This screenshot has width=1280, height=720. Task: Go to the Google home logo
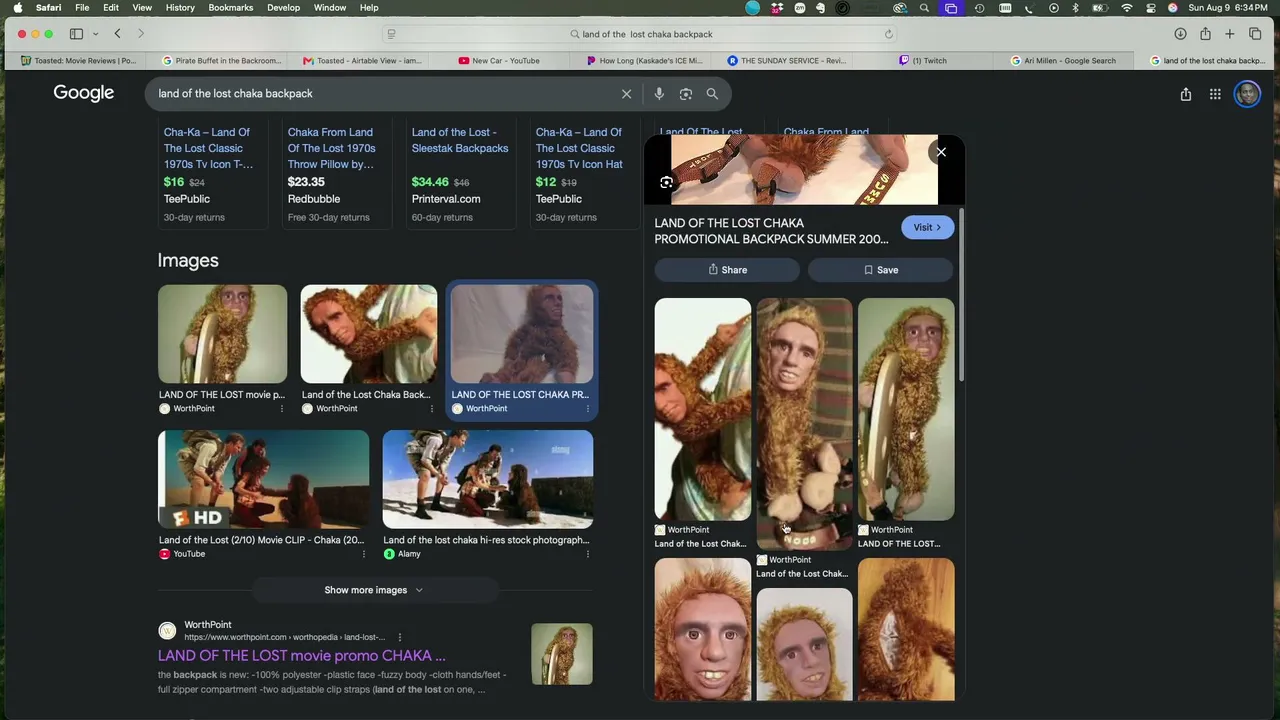pos(84,93)
